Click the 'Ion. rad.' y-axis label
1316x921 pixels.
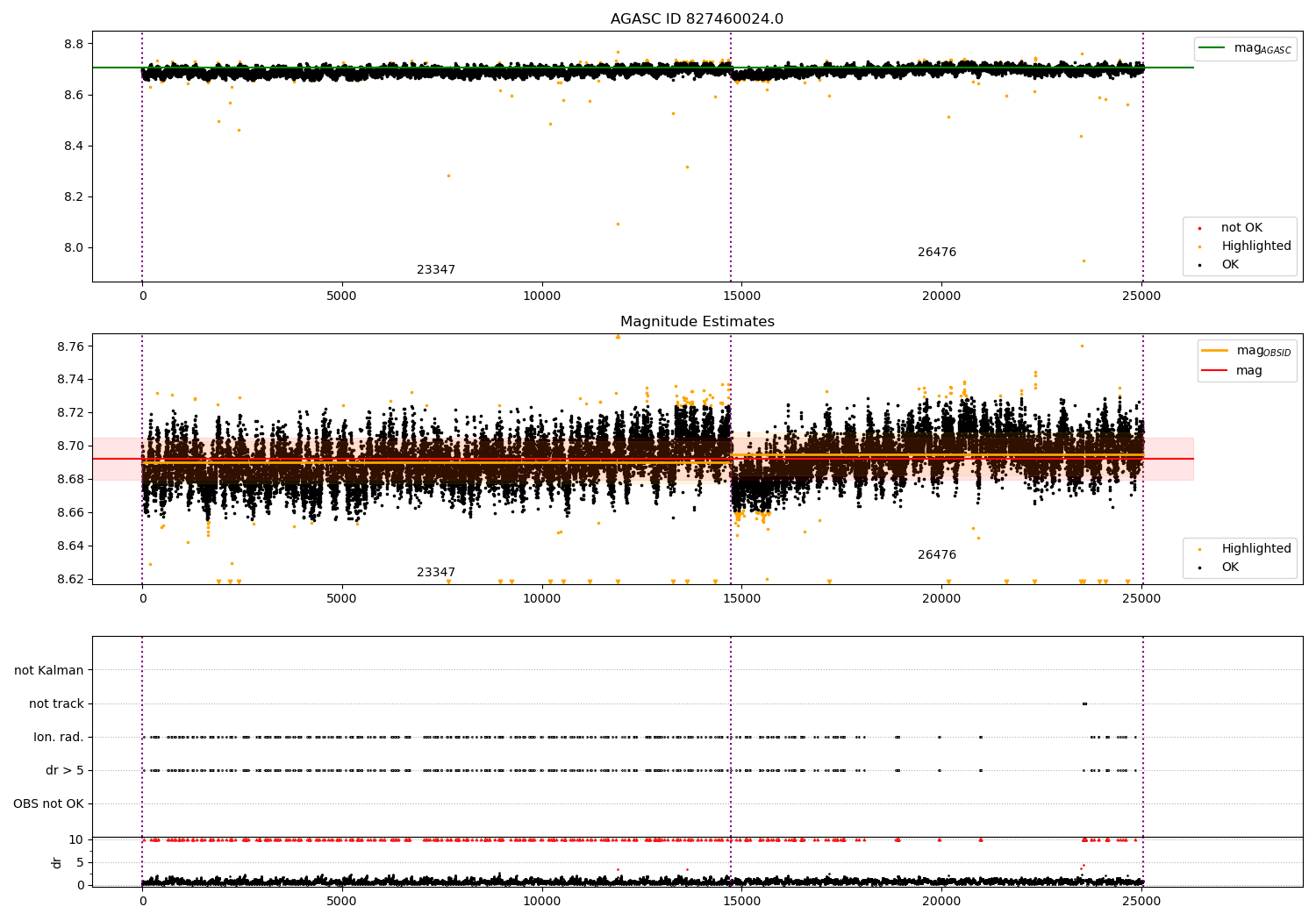tap(59, 738)
